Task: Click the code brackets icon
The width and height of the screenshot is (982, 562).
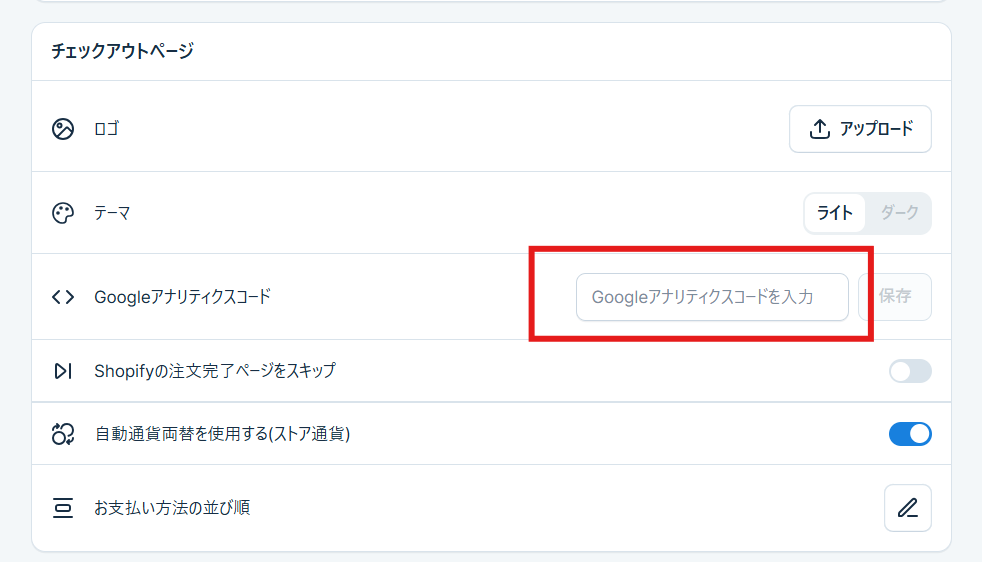Action: click(x=63, y=297)
